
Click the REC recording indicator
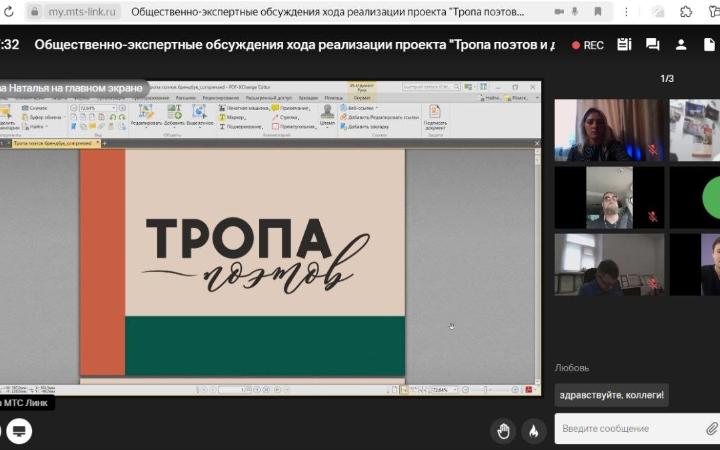point(587,45)
